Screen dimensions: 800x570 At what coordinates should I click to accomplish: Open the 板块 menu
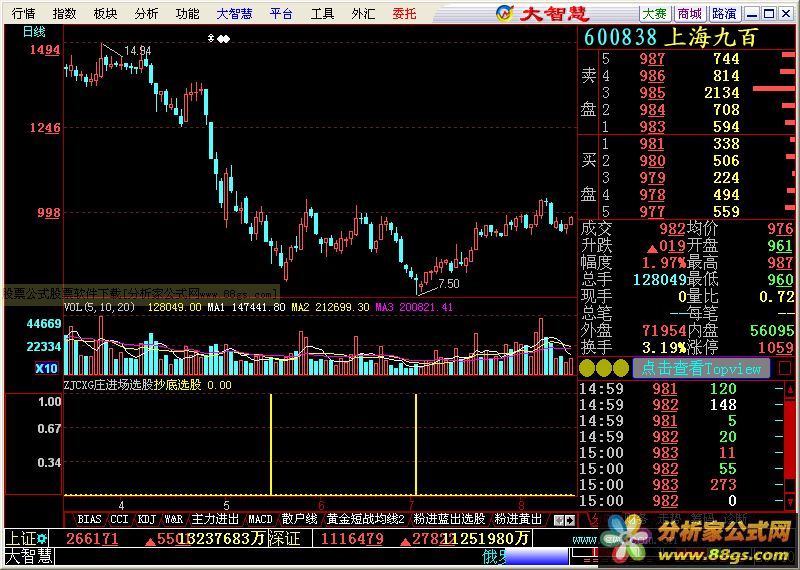point(105,14)
